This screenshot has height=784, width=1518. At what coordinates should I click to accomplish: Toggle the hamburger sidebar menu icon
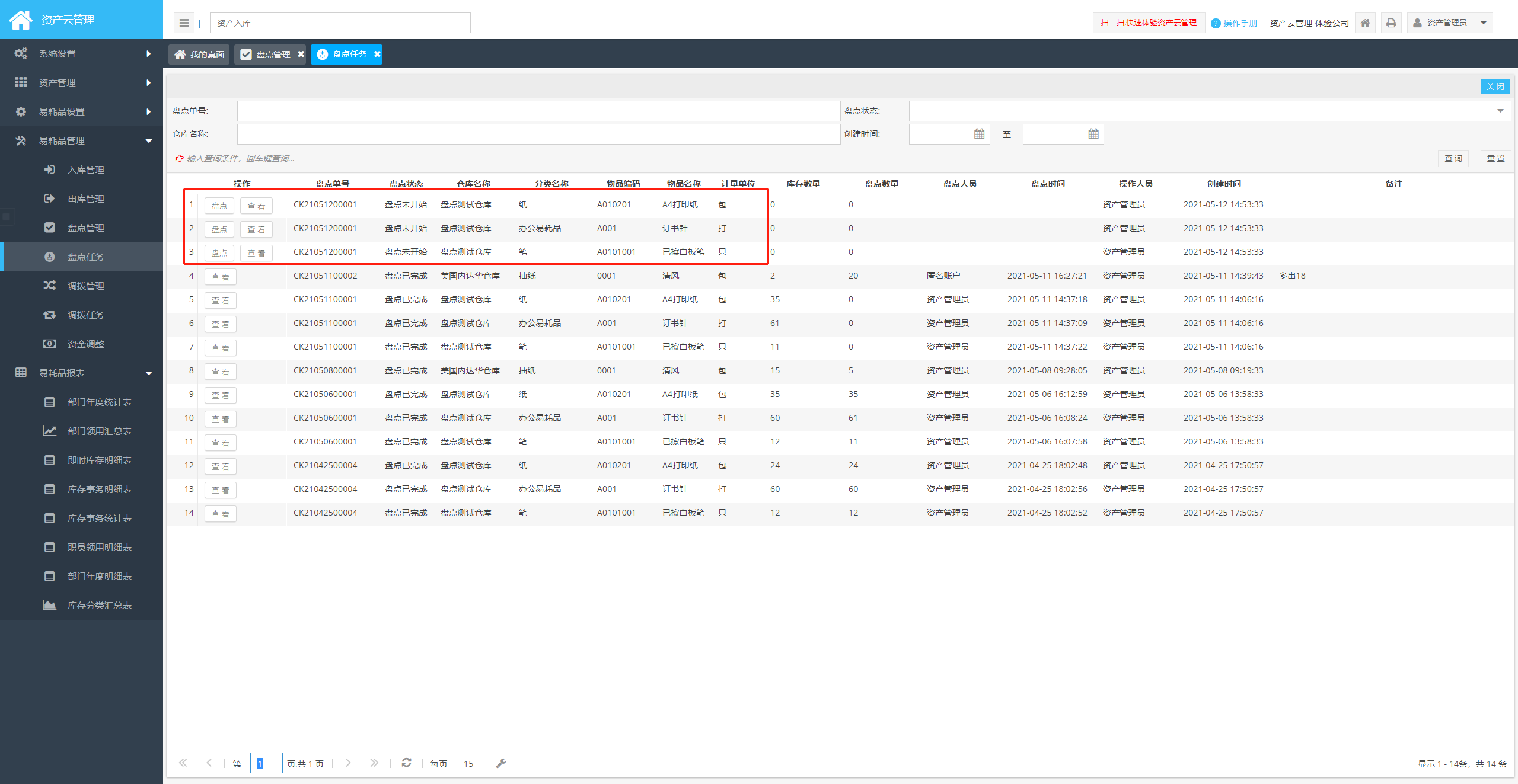pyautogui.click(x=184, y=23)
